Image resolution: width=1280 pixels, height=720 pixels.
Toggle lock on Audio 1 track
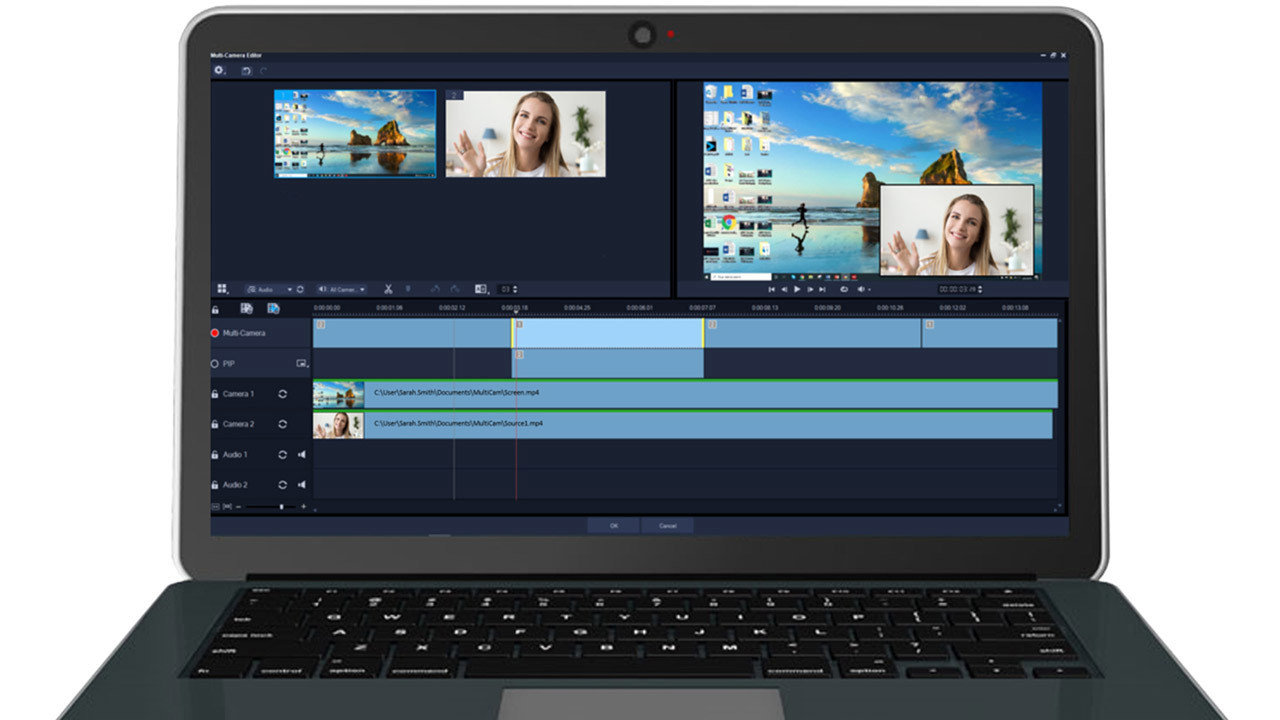[214, 455]
